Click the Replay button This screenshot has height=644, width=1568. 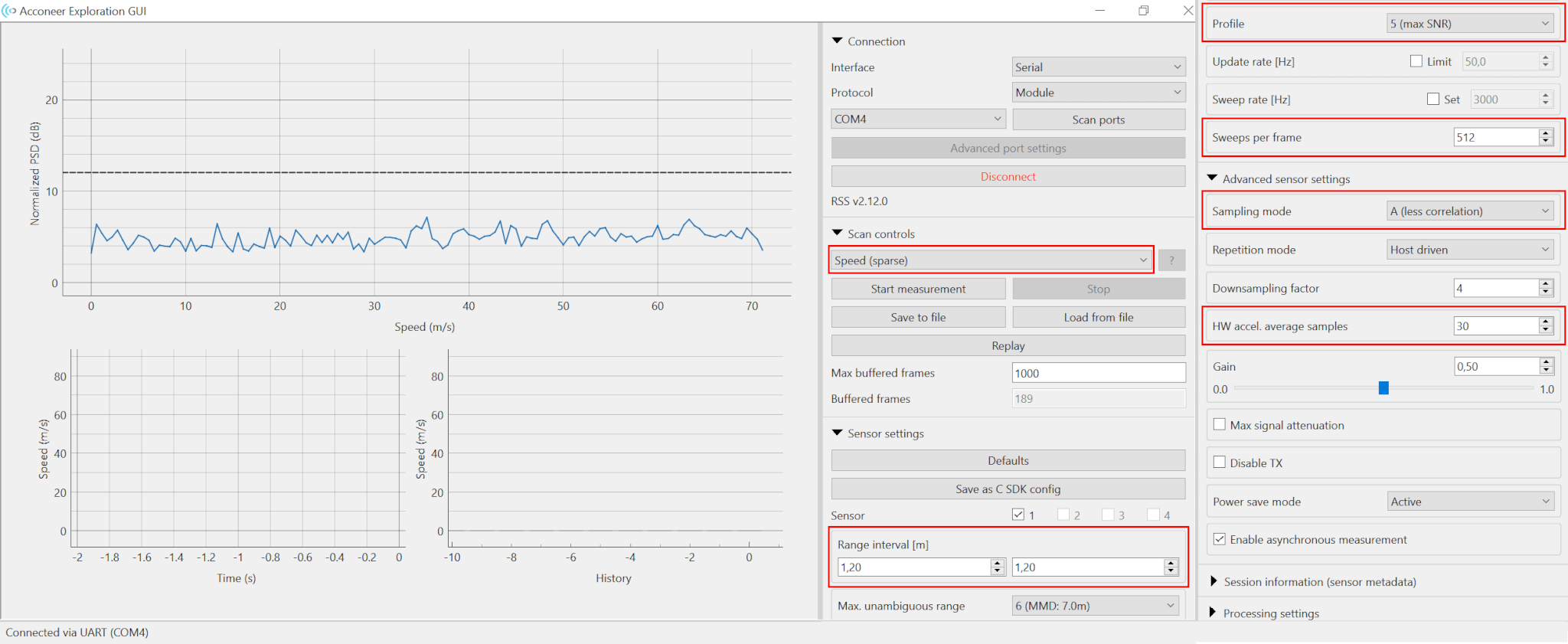point(1008,345)
